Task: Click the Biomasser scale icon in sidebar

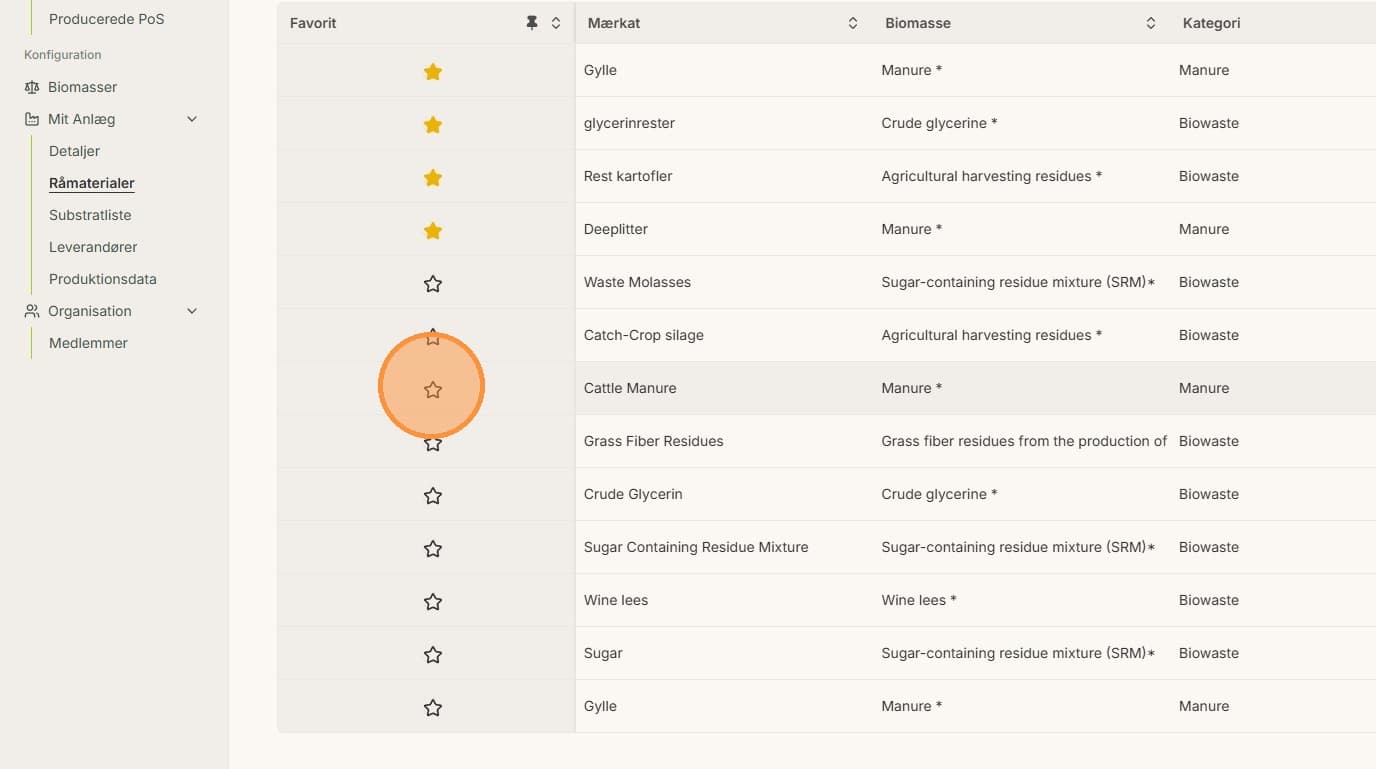Action: pos(32,87)
